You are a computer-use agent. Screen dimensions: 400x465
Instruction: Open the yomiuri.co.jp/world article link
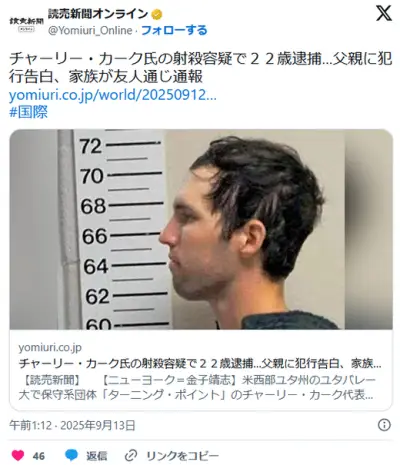point(113,95)
